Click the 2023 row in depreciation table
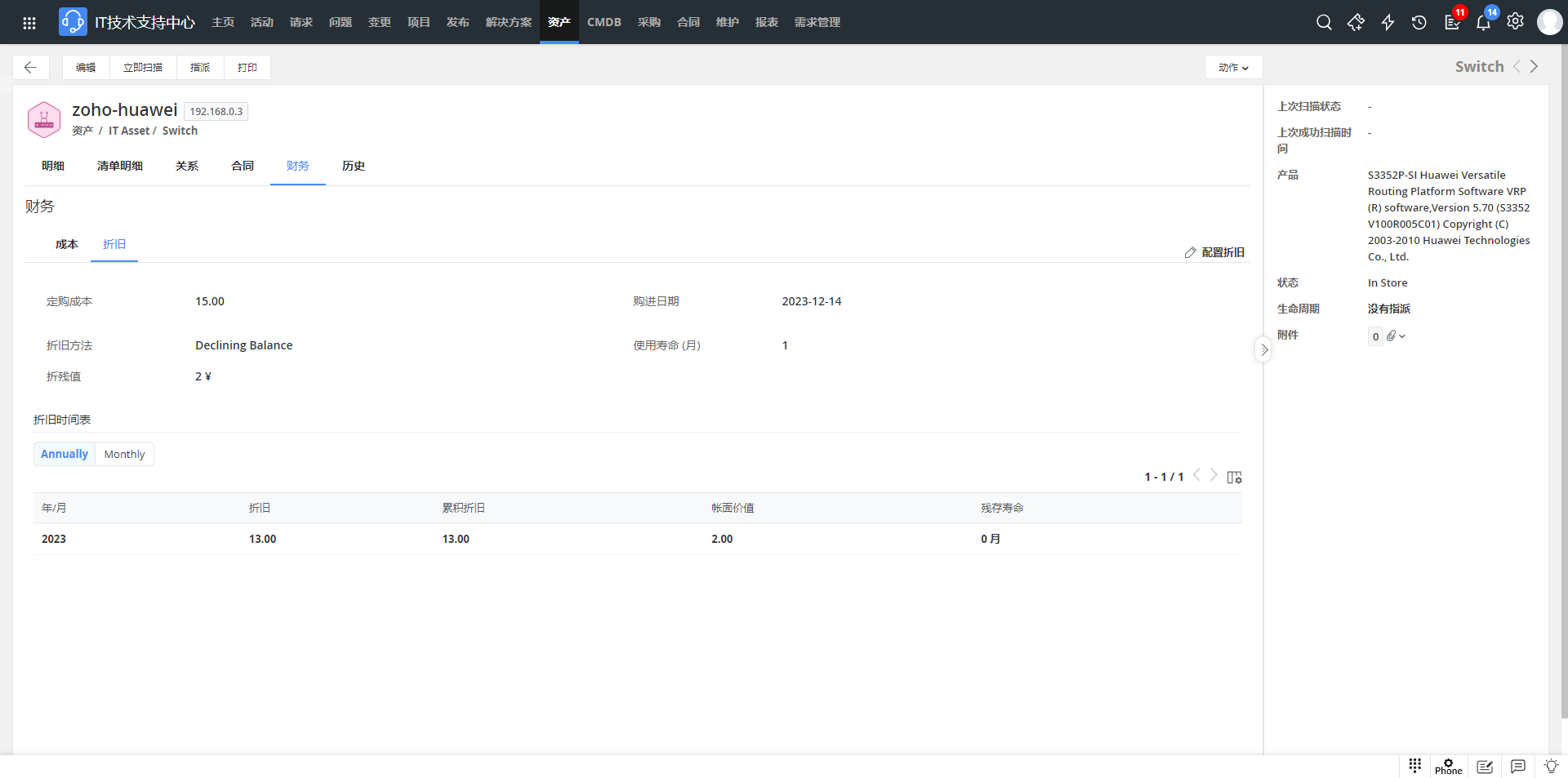 coord(637,539)
